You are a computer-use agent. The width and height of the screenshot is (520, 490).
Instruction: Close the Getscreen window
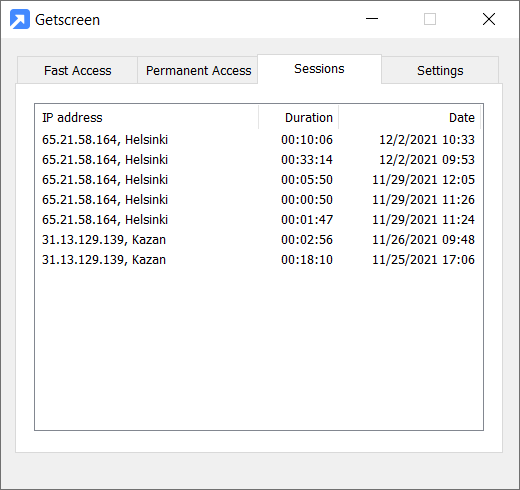(x=489, y=19)
